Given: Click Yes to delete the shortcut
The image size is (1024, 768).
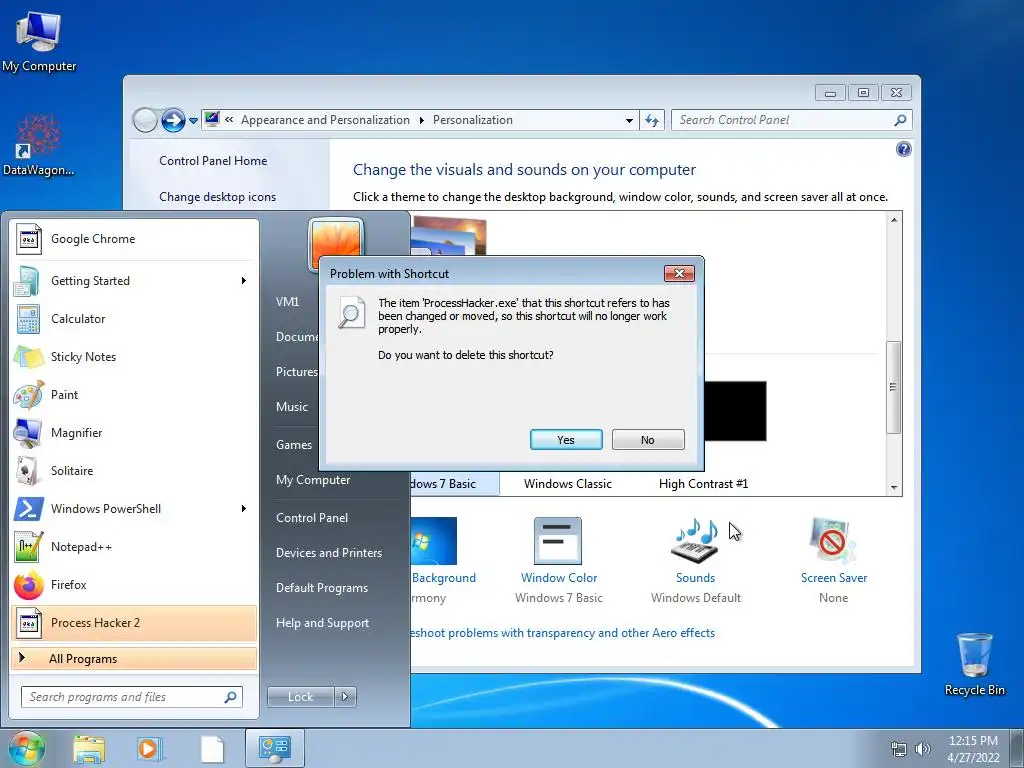Looking at the screenshot, I should [x=566, y=440].
